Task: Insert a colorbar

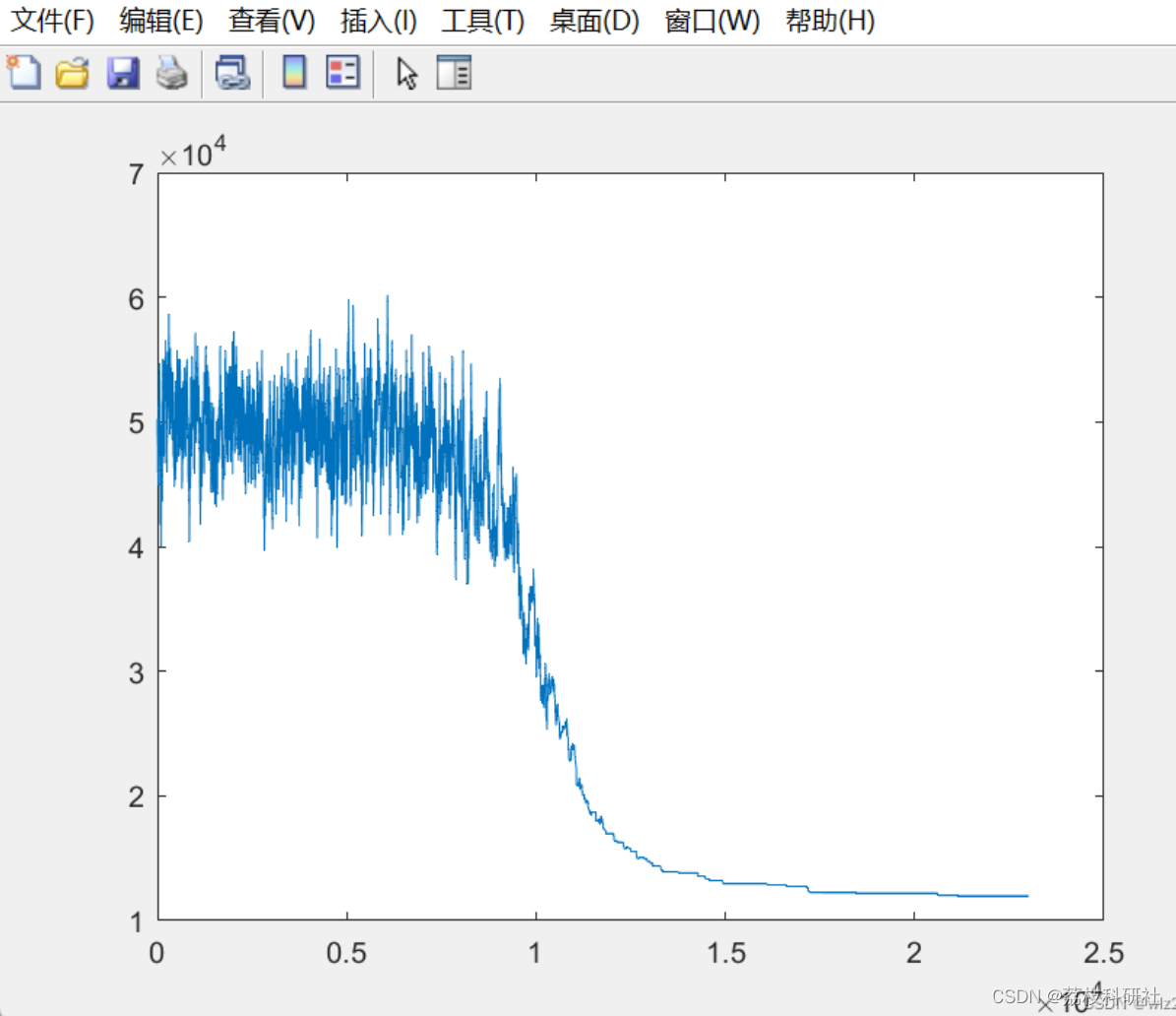Action: 292,72
